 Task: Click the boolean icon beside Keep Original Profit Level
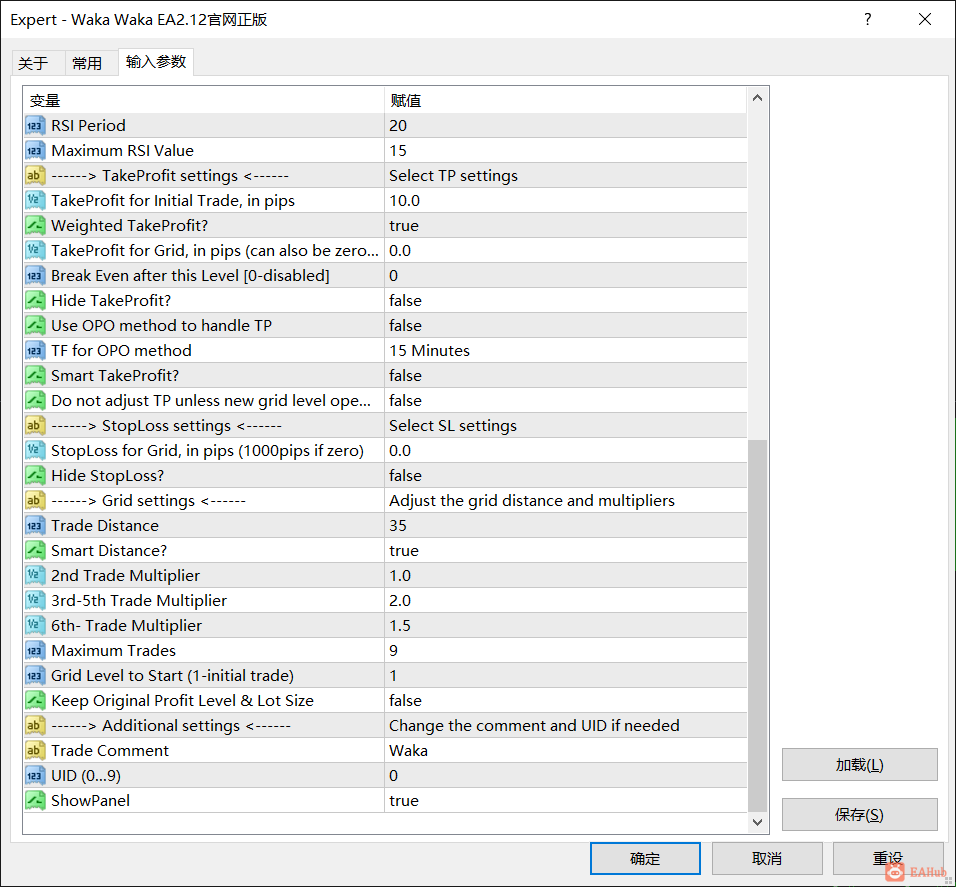pyautogui.click(x=35, y=700)
